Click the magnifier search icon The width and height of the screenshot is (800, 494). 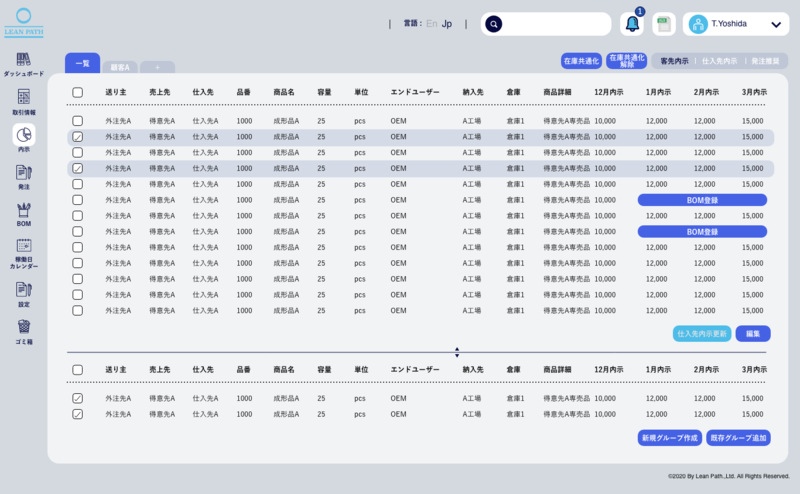coord(493,24)
